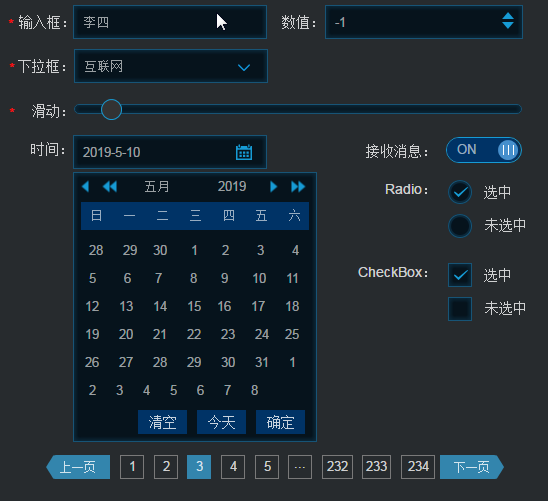Open the 五月 month selector in calendar
The width and height of the screenshot is (548, 501).
157,187
